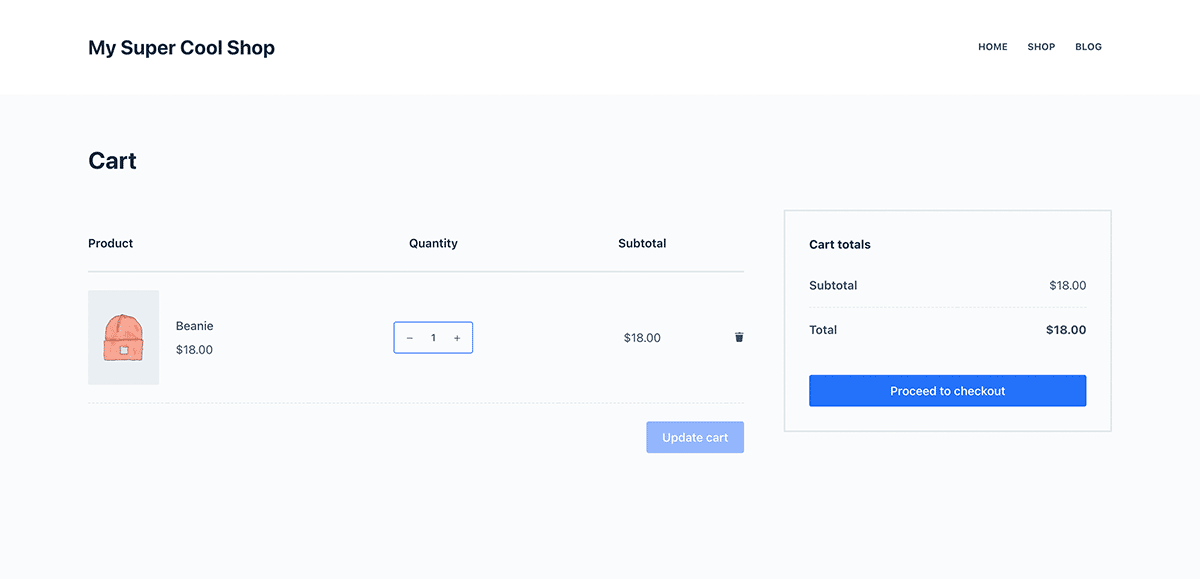Navigate to HOME

[x=992, y=46]
